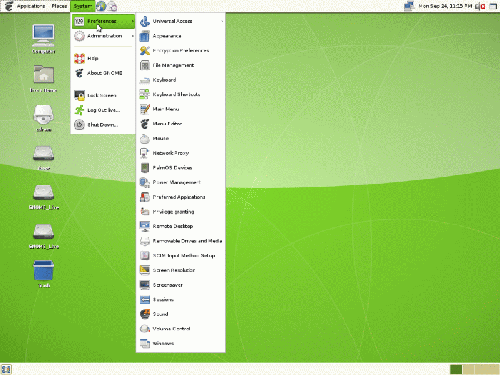Open the web browser globe launcher icon
Screen dimensions: 500x375
click(101, 6)
